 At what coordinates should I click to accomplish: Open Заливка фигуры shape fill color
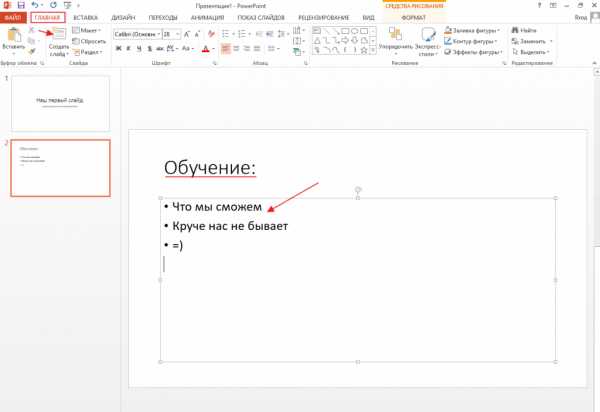472,30
